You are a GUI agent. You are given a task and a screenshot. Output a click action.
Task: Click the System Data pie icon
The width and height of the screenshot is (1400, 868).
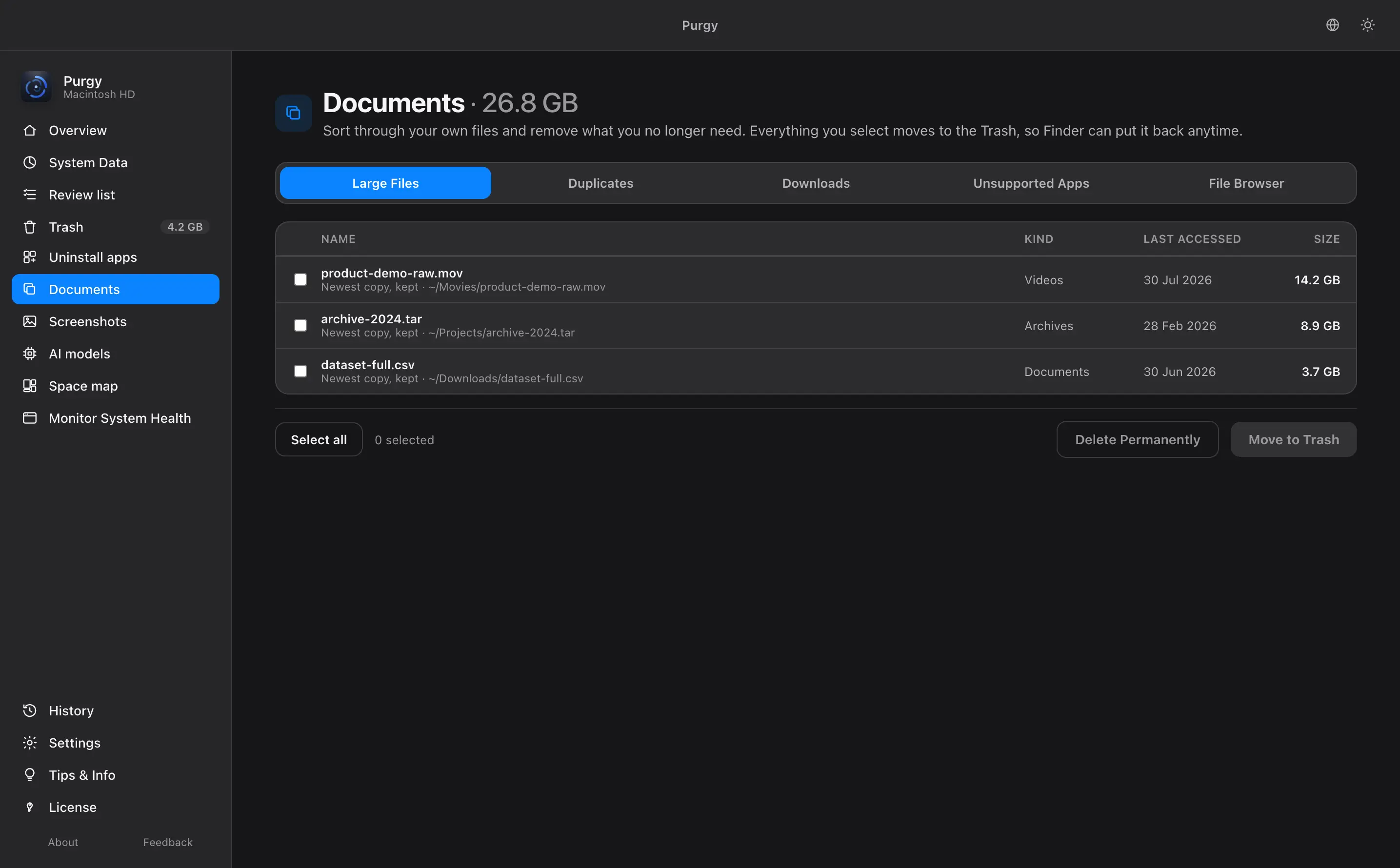click(30, 162)
